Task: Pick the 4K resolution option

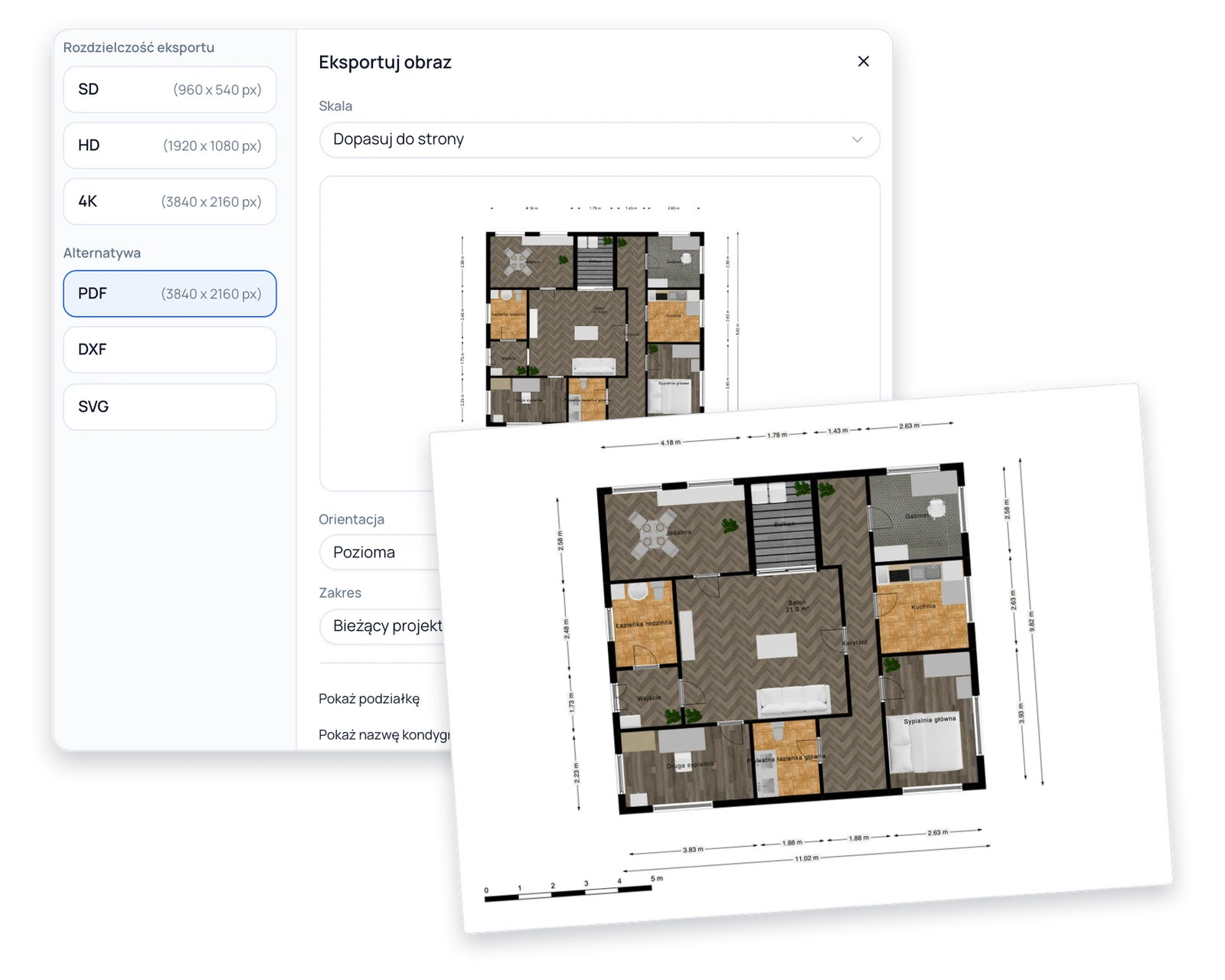Action: 169,201
